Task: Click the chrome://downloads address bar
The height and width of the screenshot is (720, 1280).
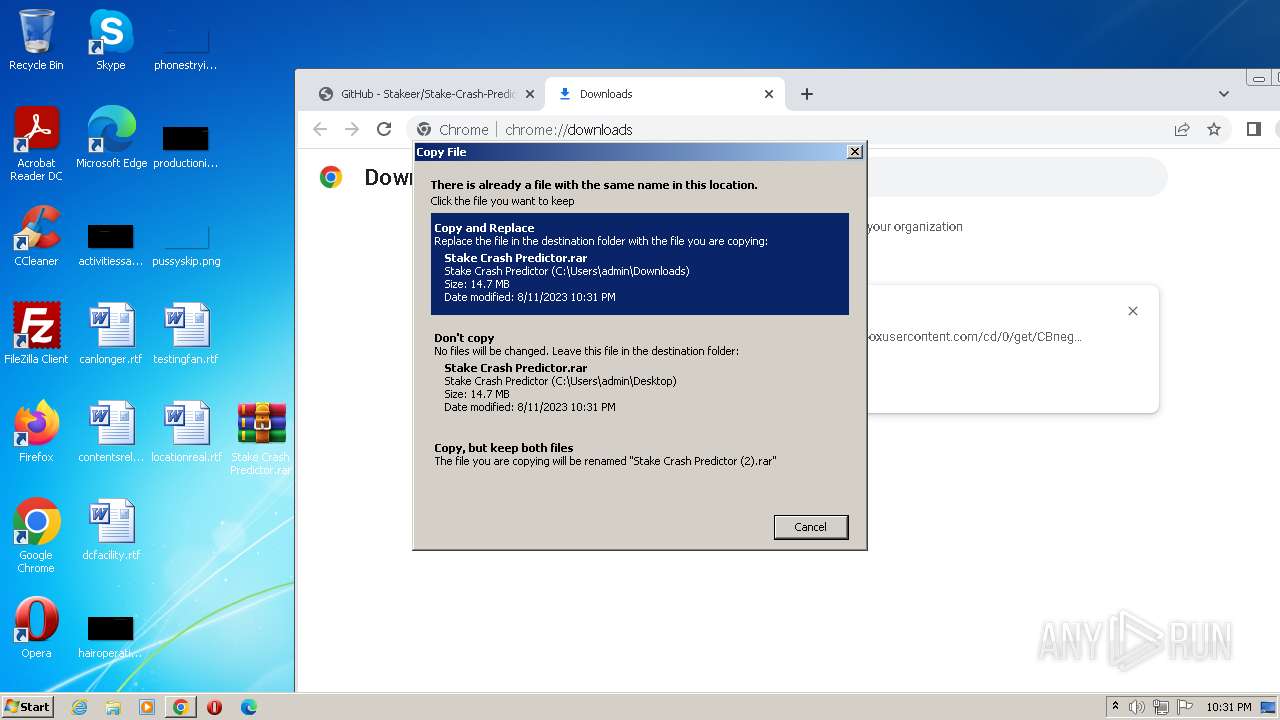Action: click(785, 129)
